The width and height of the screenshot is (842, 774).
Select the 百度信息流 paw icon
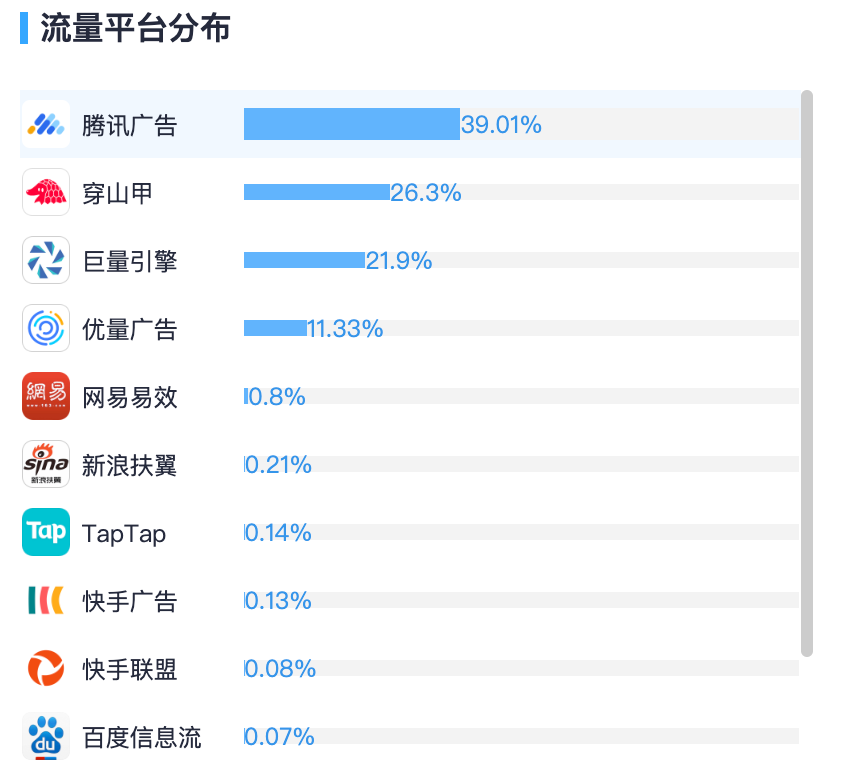[x=46, y=736]
